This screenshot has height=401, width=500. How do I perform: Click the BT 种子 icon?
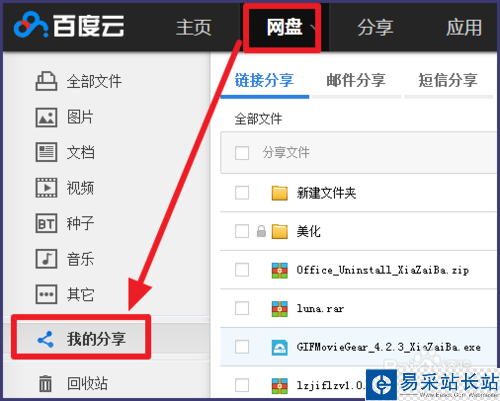46,223
